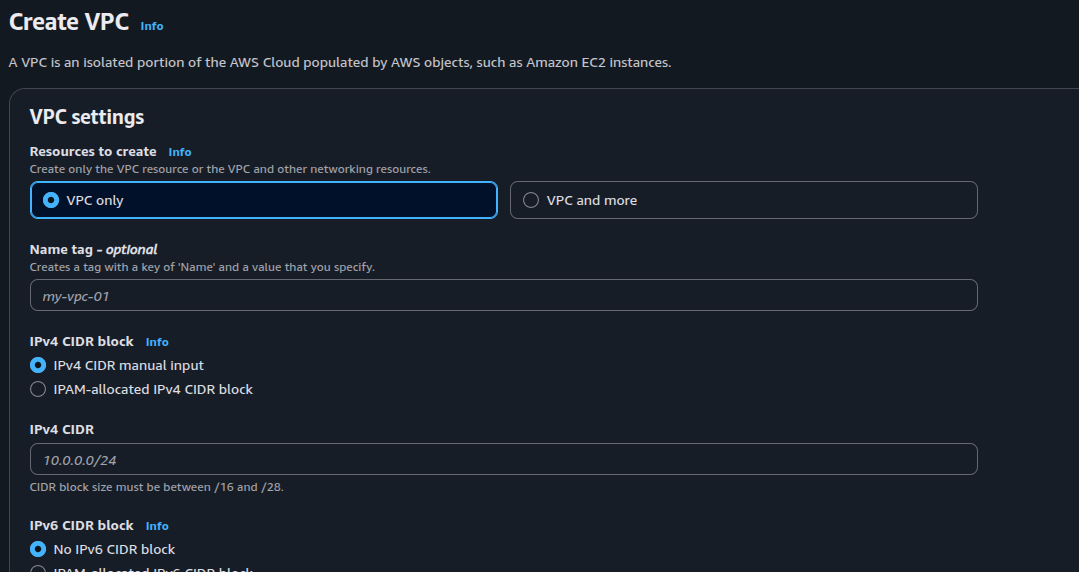Click the Resources to create label
The height and width of the screenshot is (572, 1079).
tap(93, 151)
